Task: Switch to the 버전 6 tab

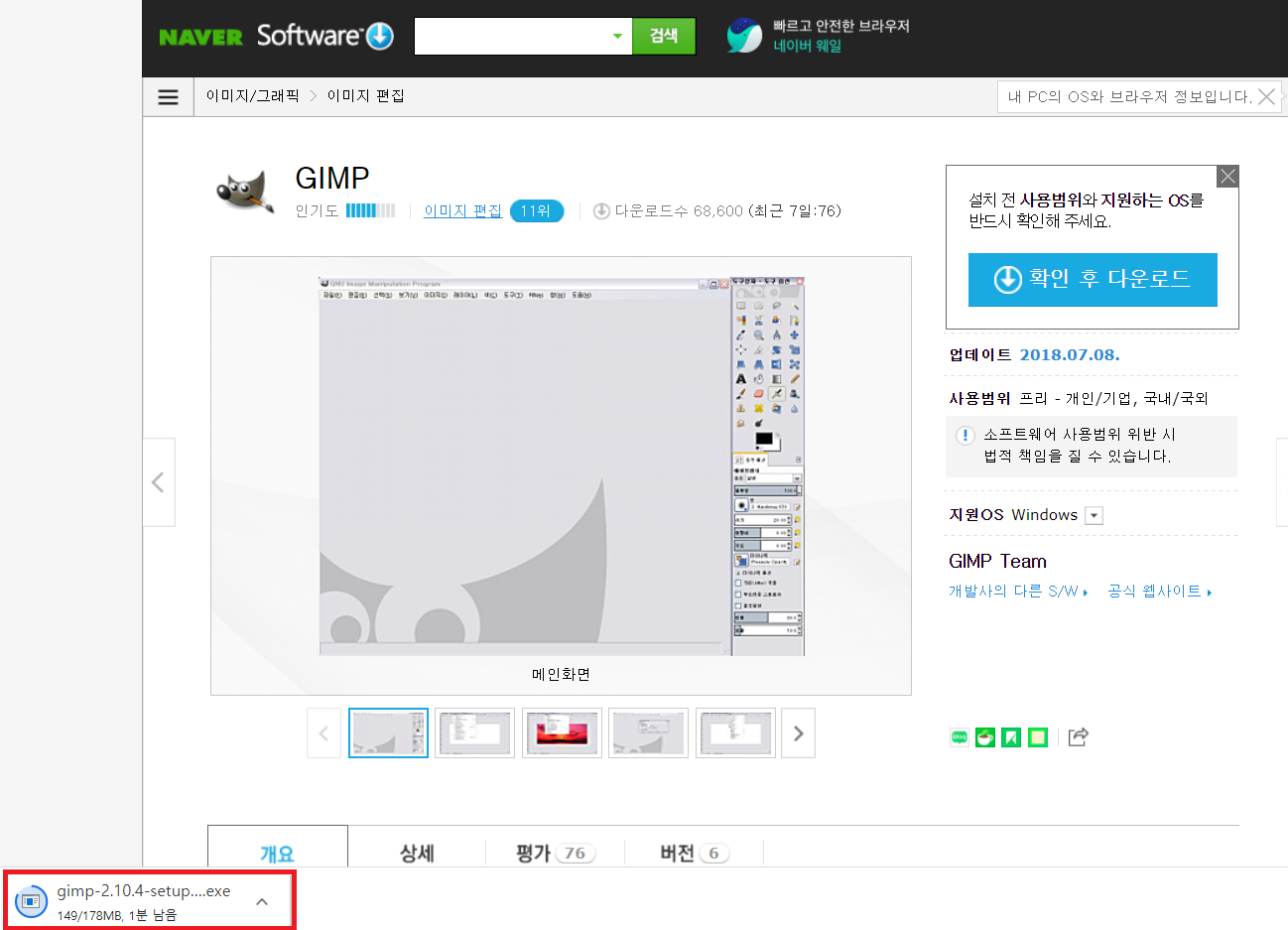Action: pos(695,853)
